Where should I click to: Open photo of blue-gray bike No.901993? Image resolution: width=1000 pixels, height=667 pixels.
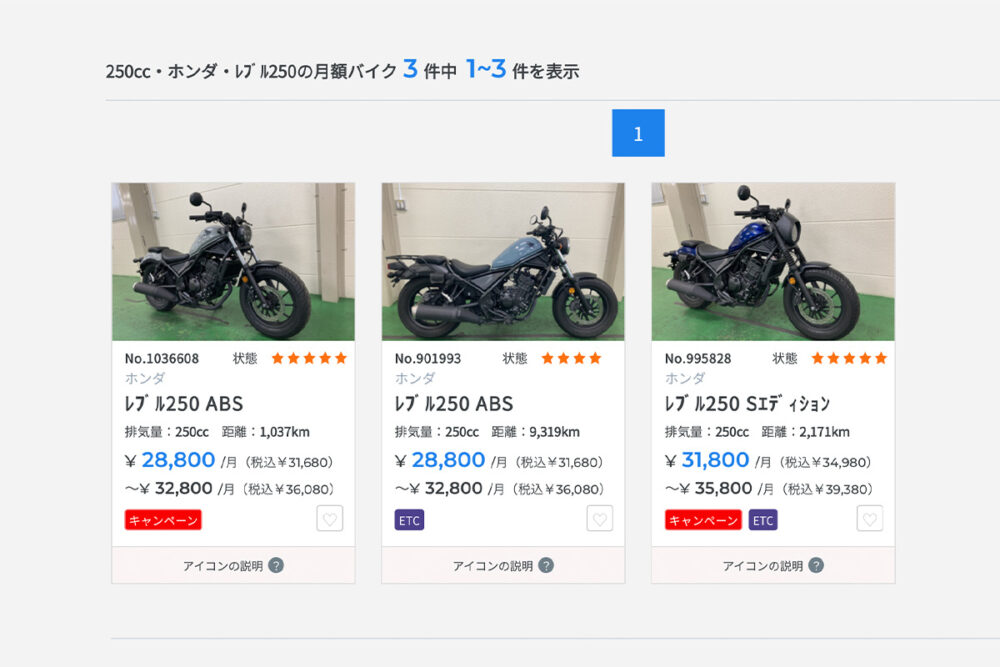click(503, 261)
